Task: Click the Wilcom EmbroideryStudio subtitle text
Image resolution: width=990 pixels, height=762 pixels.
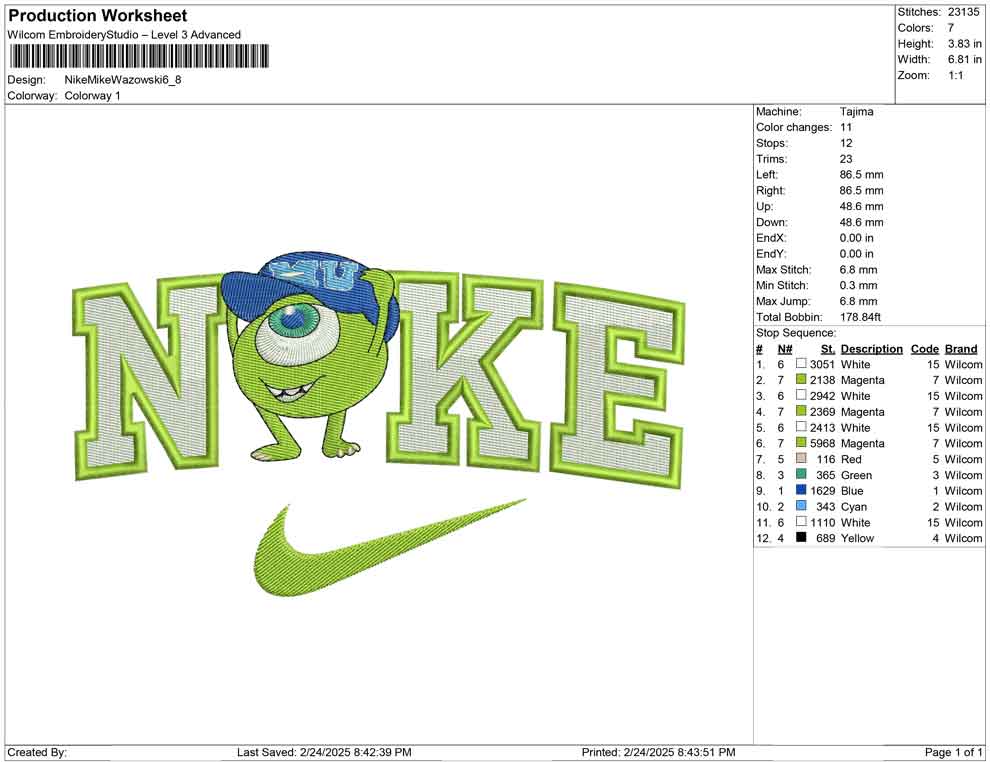Action: click(124, 35)
